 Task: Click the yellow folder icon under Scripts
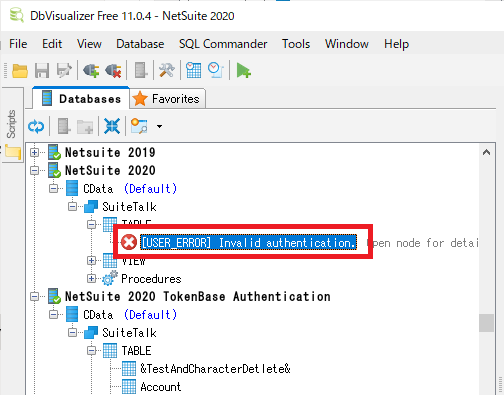click(x=13, y=152)
